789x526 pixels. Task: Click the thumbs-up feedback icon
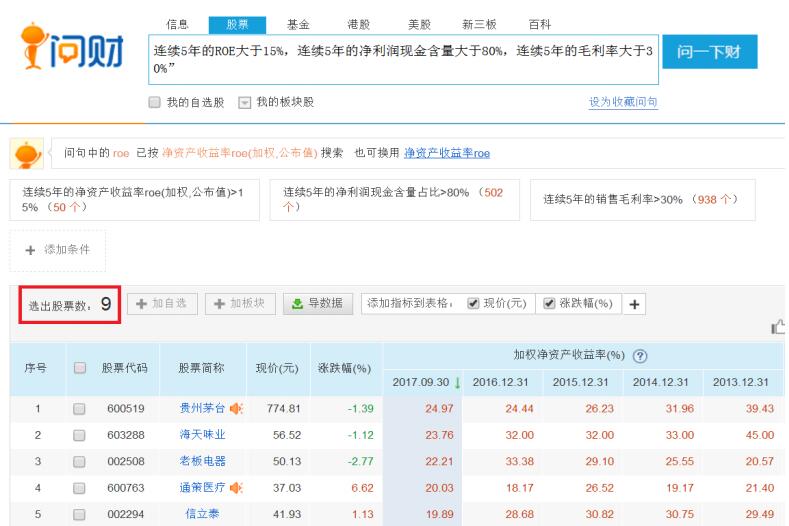point(778,327)
